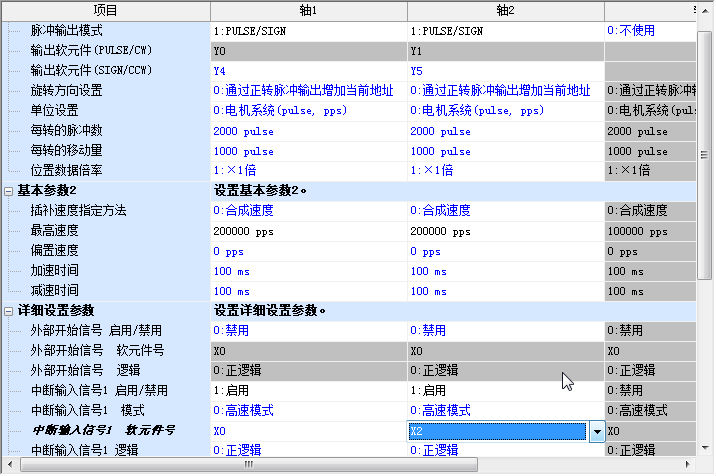Collapse the 基本参数2 section

click(x=9, y=190)
